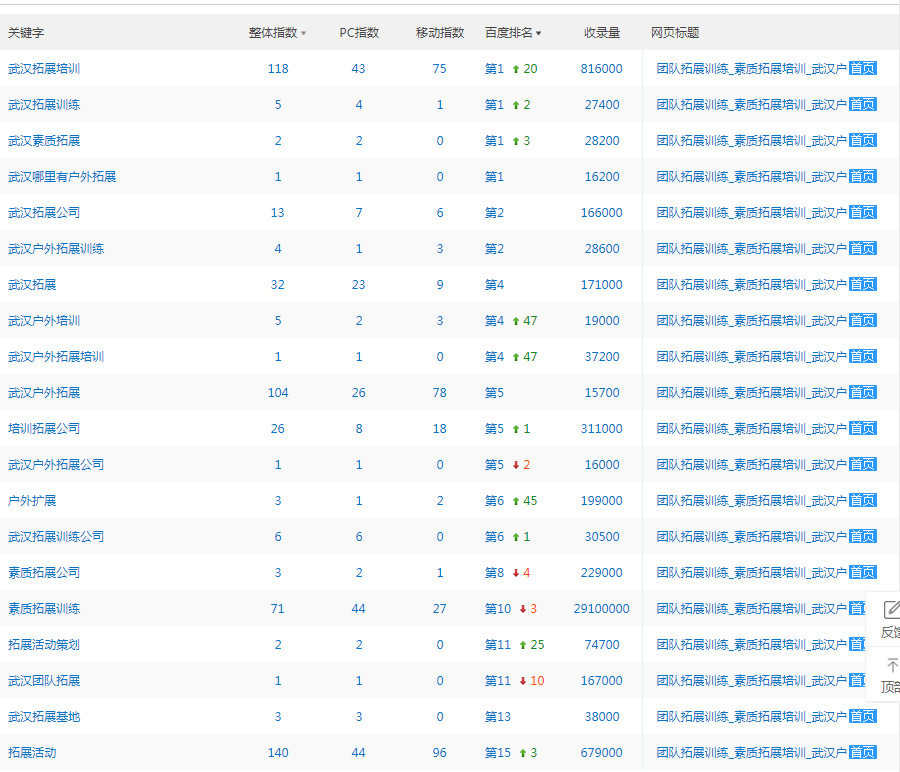Click overall index 140 for 拓展活动
The image size is (900, 772).
click(278, 753)
